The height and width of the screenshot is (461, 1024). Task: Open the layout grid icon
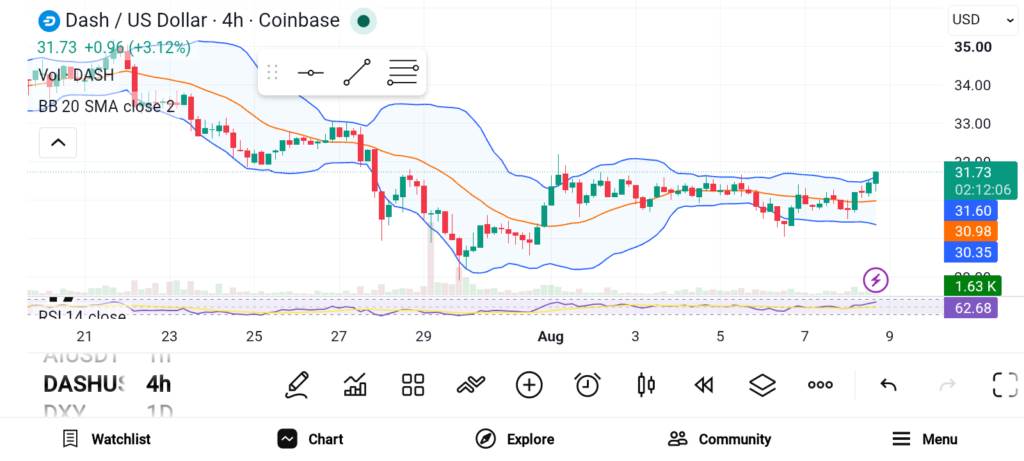[413, 385]
